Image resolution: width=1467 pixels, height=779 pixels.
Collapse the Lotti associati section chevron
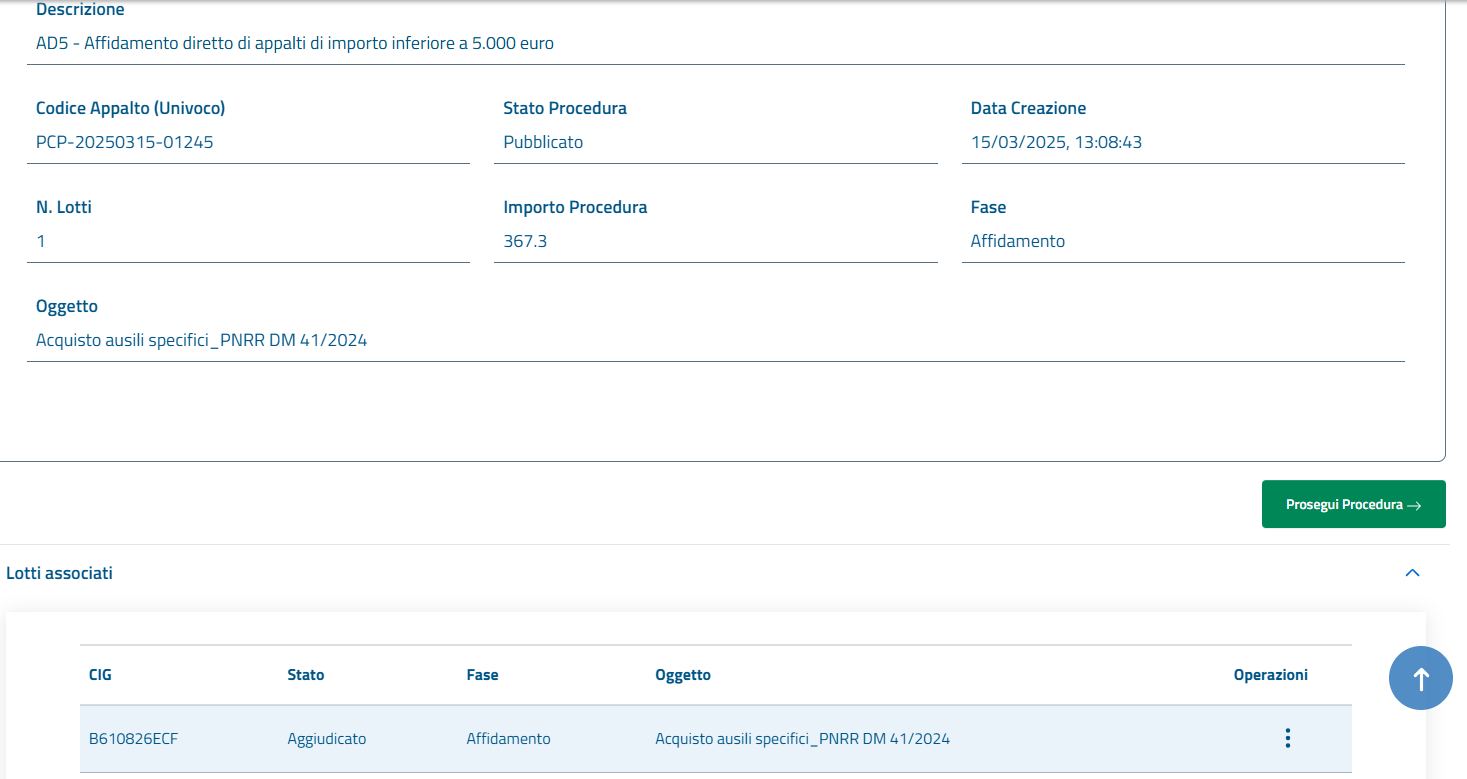tap(1412, 573)
